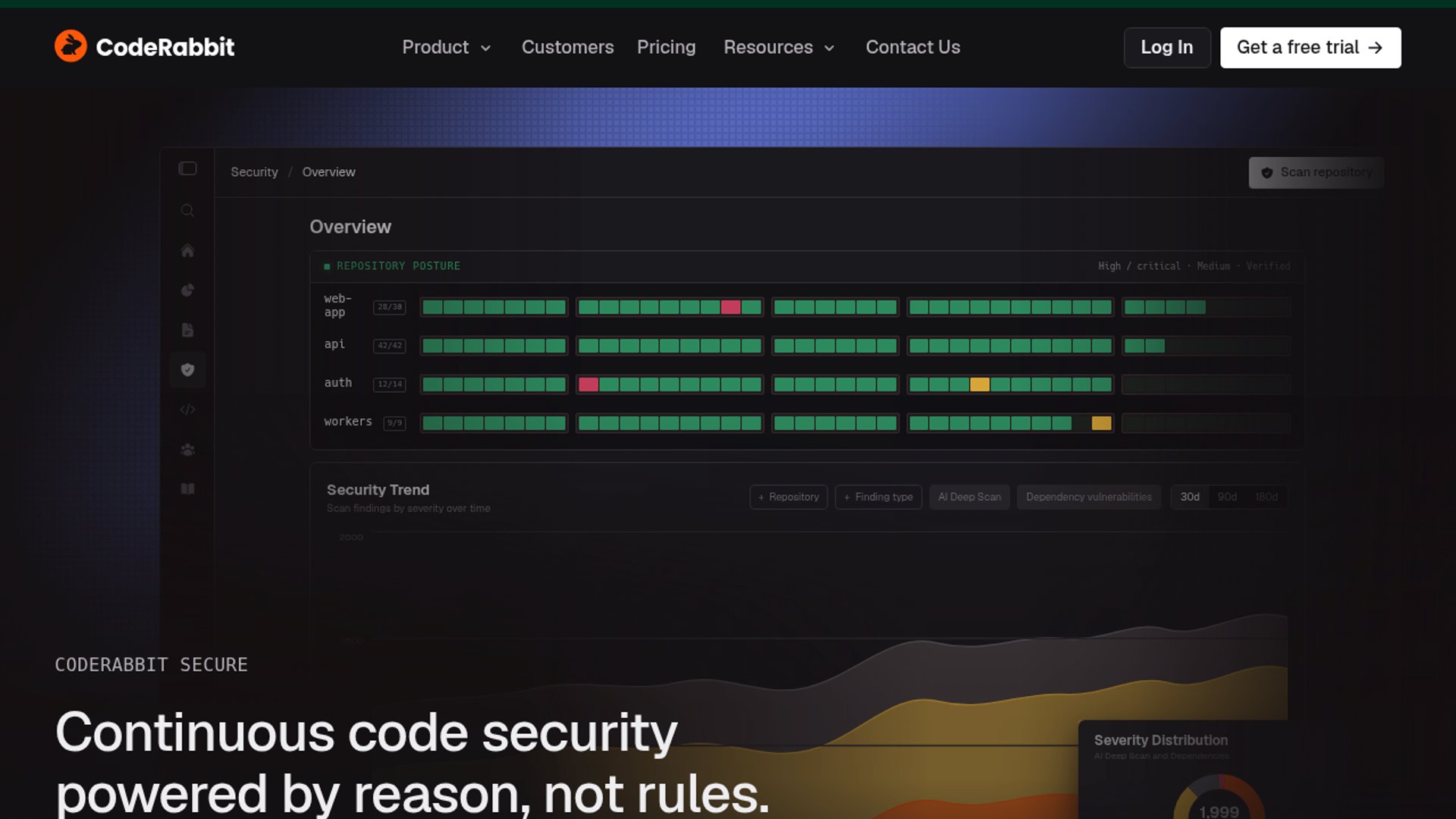This screenshot has height=819, width=1456.
Task: Open the team users sidebar icon
Action: pos(187,450)
